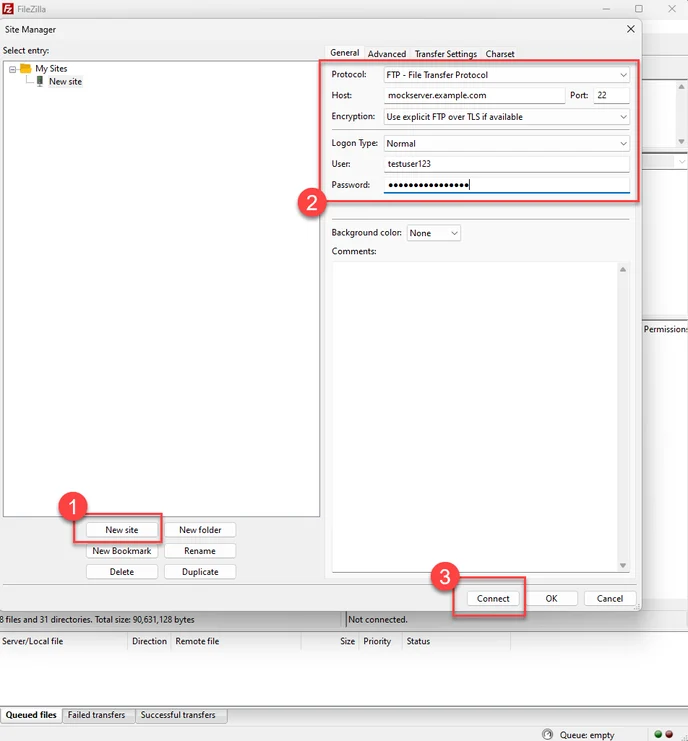Click the red activity LED indicator
Screen dimensions: 688x741
point(669,734)
